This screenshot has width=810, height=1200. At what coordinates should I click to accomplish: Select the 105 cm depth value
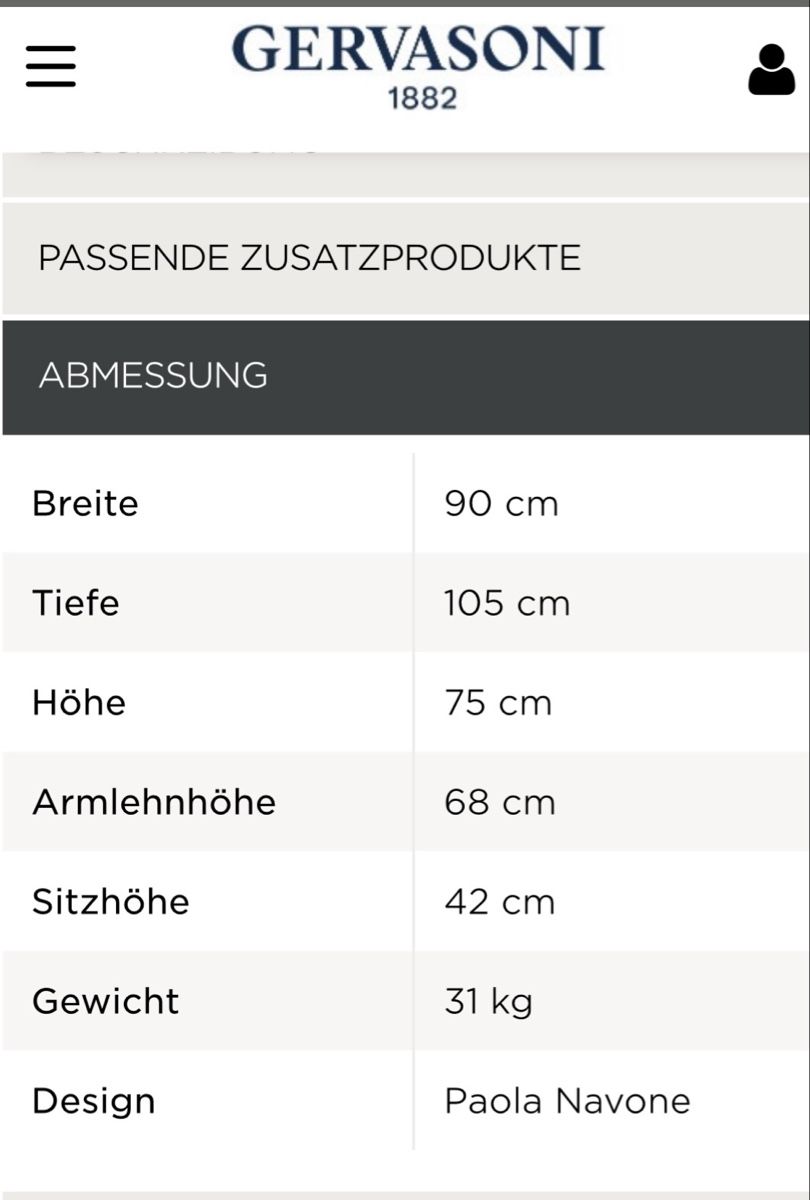coord(507,603)
